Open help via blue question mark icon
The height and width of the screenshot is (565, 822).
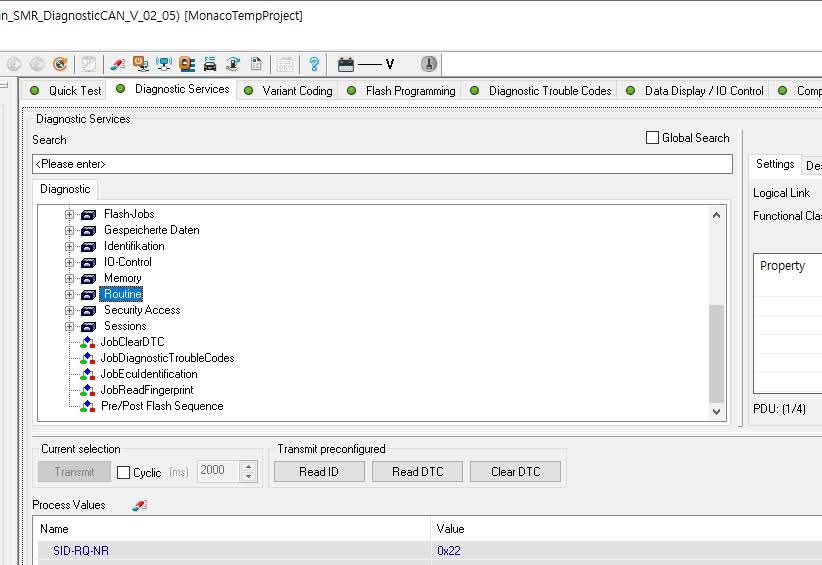click(313, 64)
